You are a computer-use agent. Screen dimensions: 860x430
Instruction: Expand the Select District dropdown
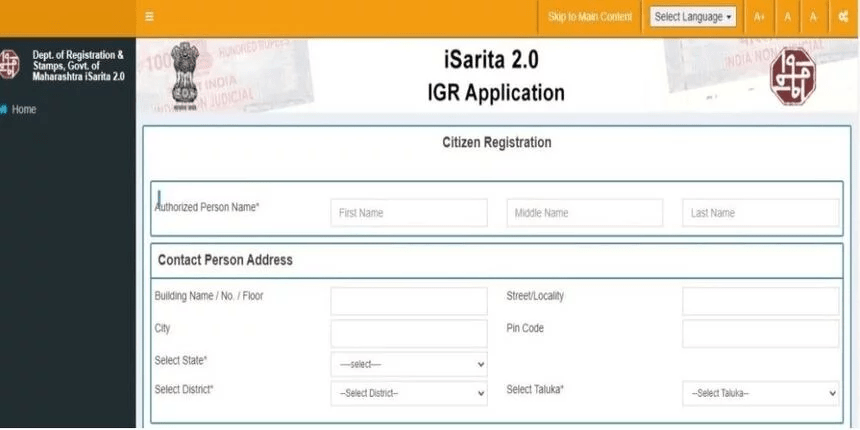coord(409,393)
